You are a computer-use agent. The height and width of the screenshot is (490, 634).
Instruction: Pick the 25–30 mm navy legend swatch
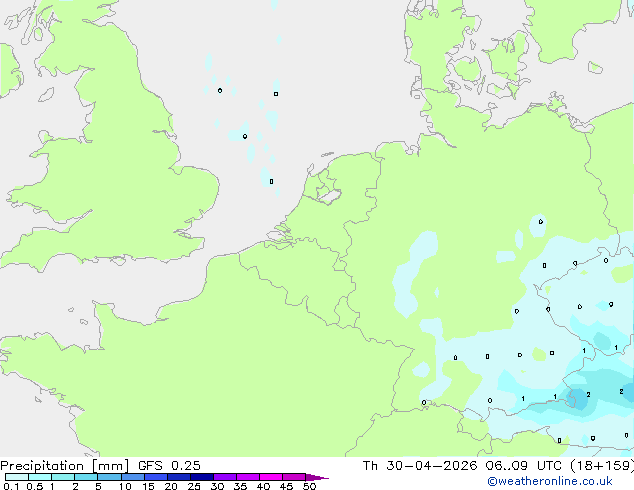coord(201,477)
